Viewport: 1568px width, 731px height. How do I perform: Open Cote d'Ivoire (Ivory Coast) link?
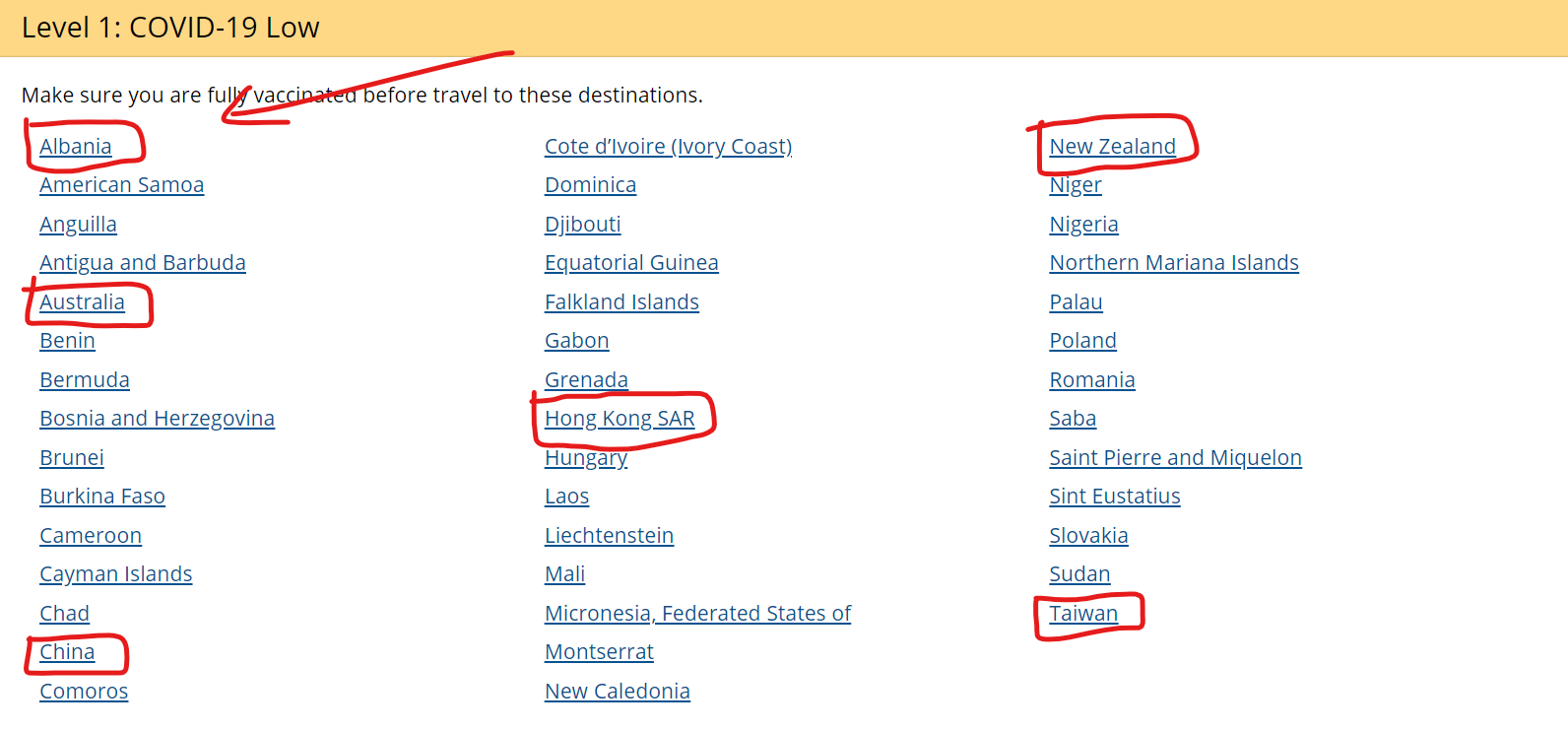(668, 147)
